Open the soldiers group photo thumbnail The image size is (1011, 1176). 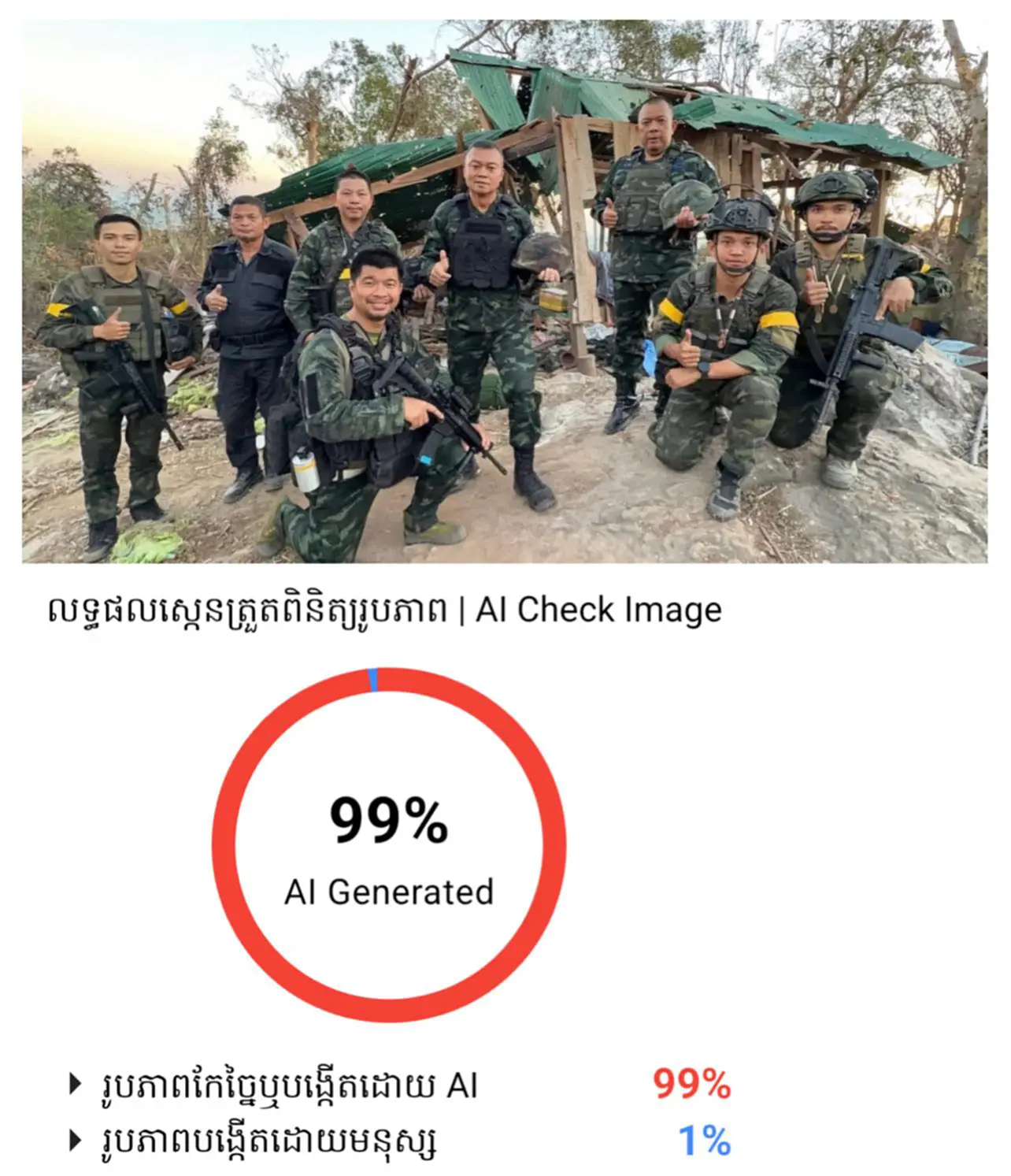(505, 291)
